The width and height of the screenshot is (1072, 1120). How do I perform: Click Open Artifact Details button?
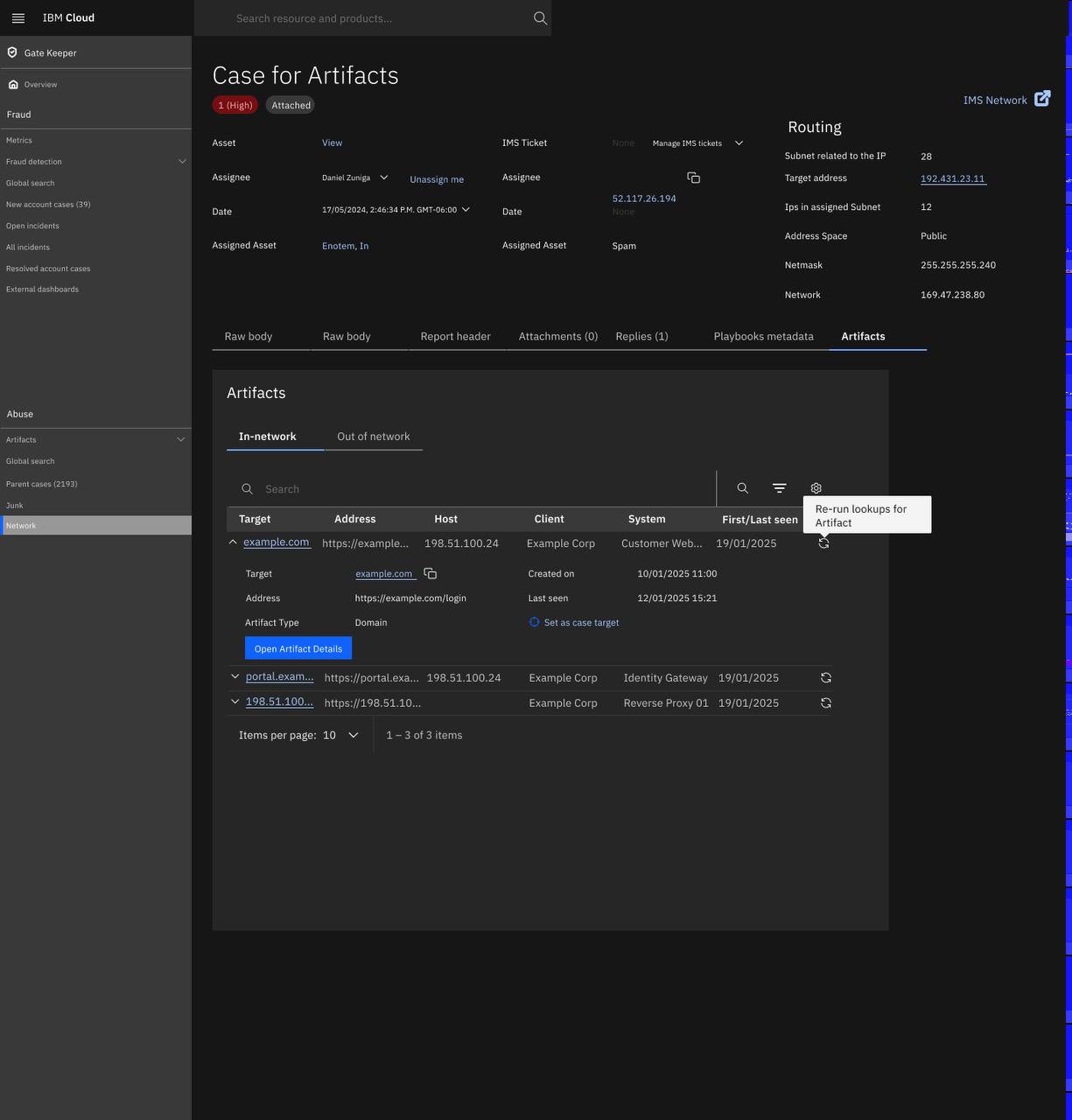tap(298, 648)
